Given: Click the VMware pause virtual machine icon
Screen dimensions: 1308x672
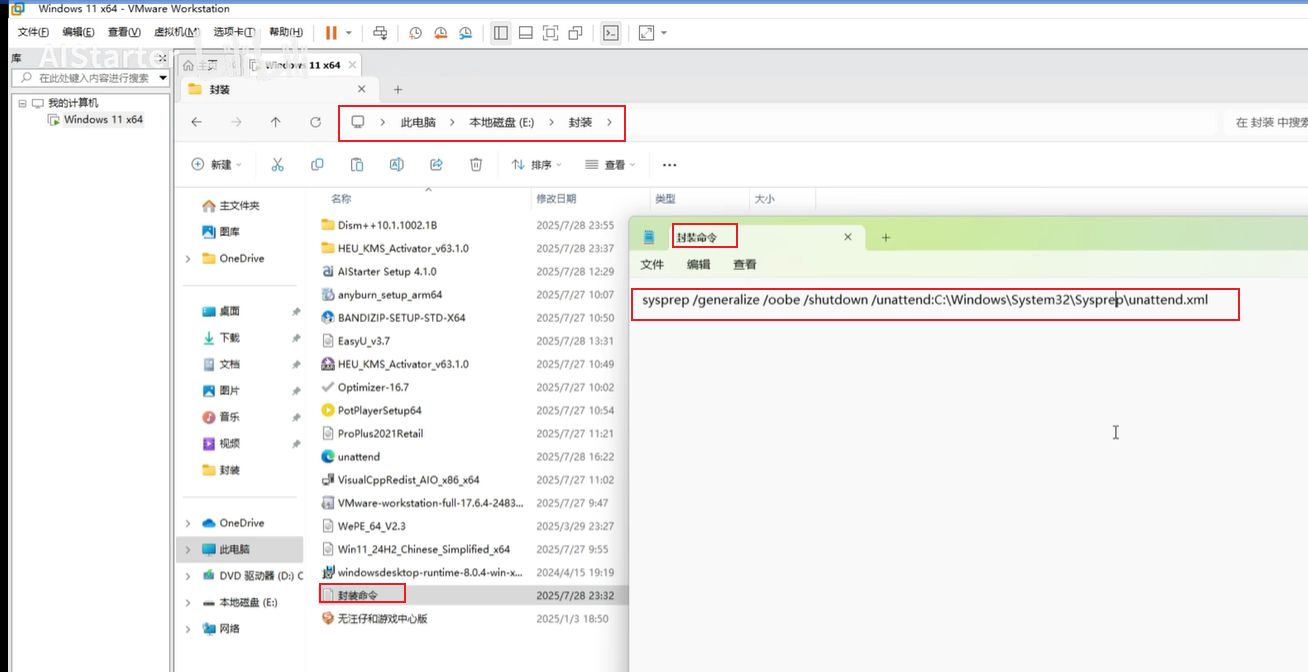Looking at the screenshot, I should (x=330, y=33).
